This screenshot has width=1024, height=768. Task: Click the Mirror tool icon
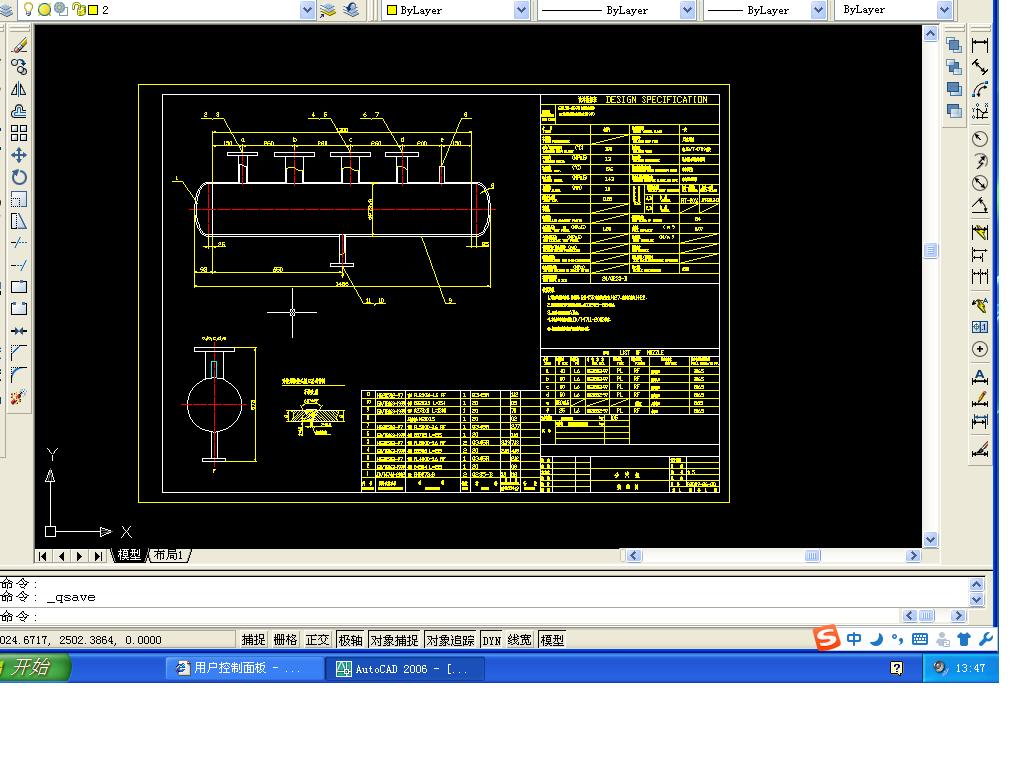[18, 89]
